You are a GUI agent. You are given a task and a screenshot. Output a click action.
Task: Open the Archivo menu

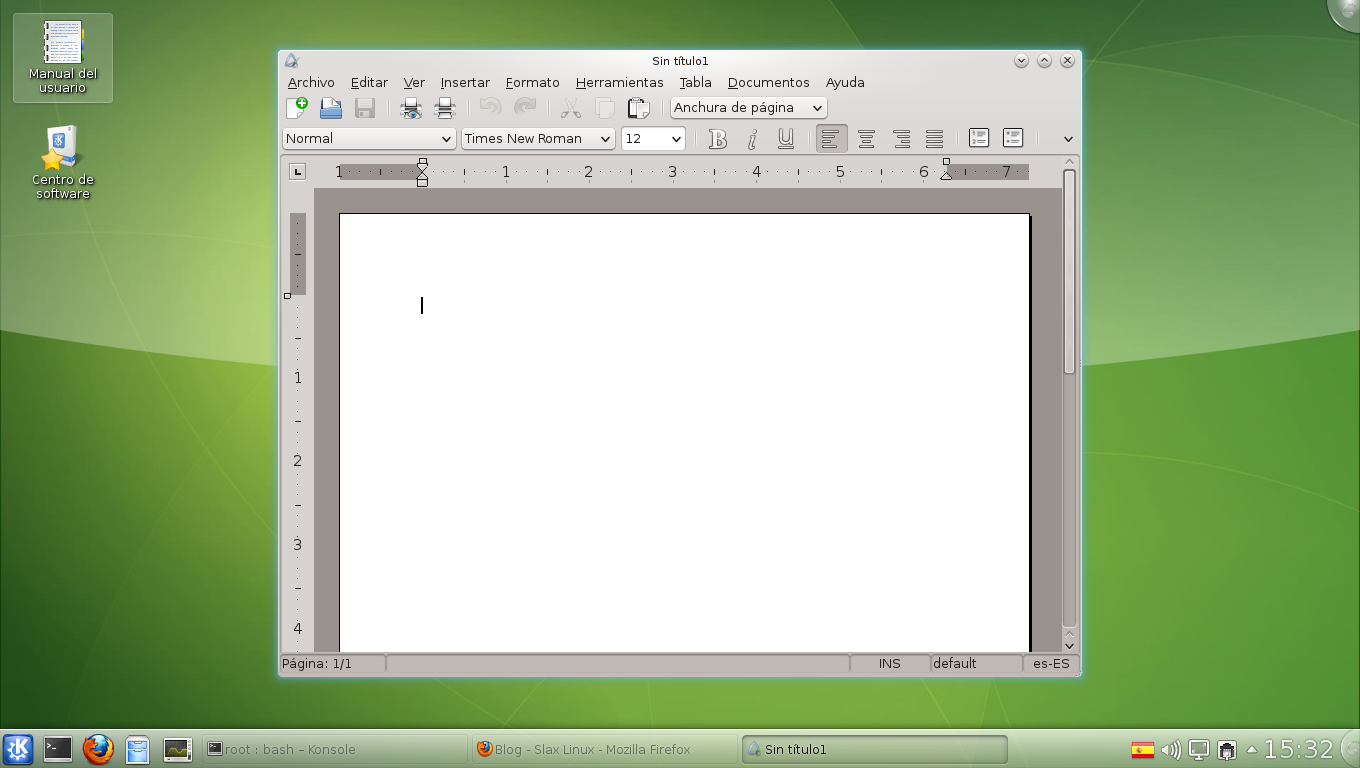[311, 82]
